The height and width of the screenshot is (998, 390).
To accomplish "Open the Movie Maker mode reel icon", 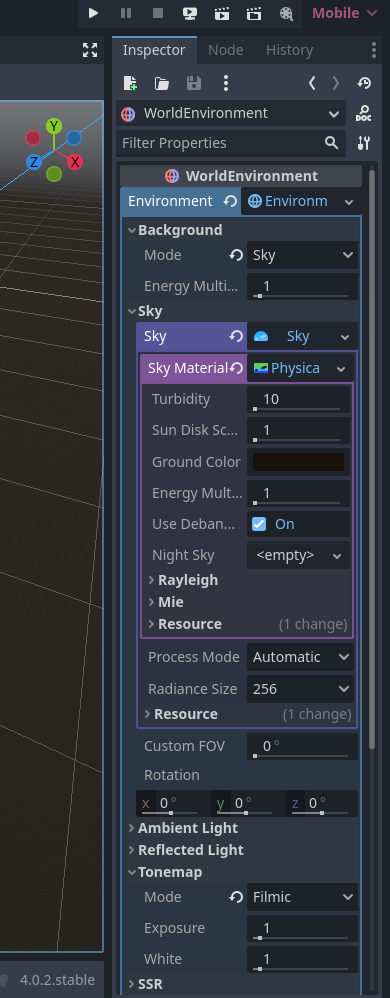I will [286, 13].
